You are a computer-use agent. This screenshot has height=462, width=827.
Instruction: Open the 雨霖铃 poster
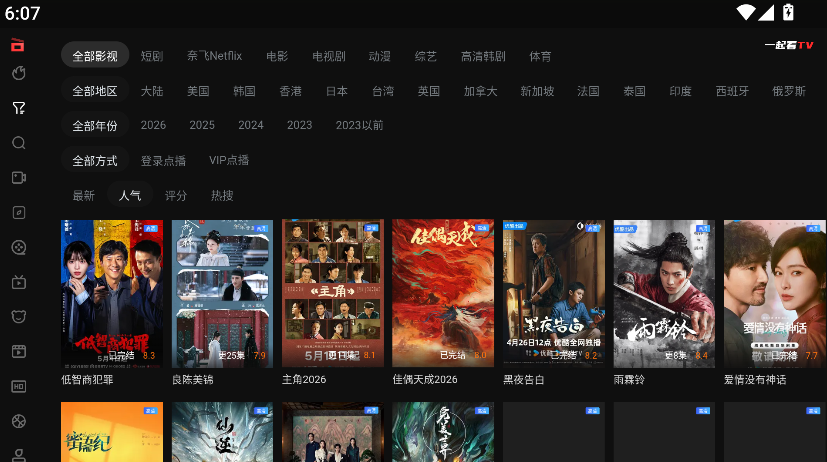click(x=665, y=293)
